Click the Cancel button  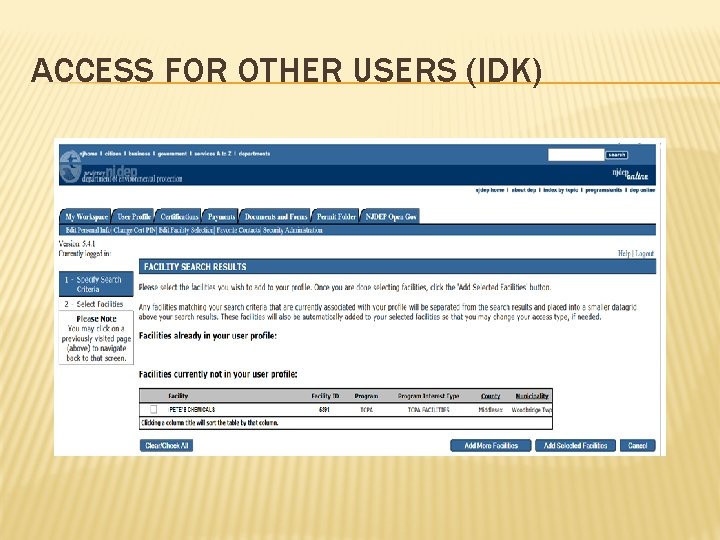pyautogui.click(x=637, y=445)
